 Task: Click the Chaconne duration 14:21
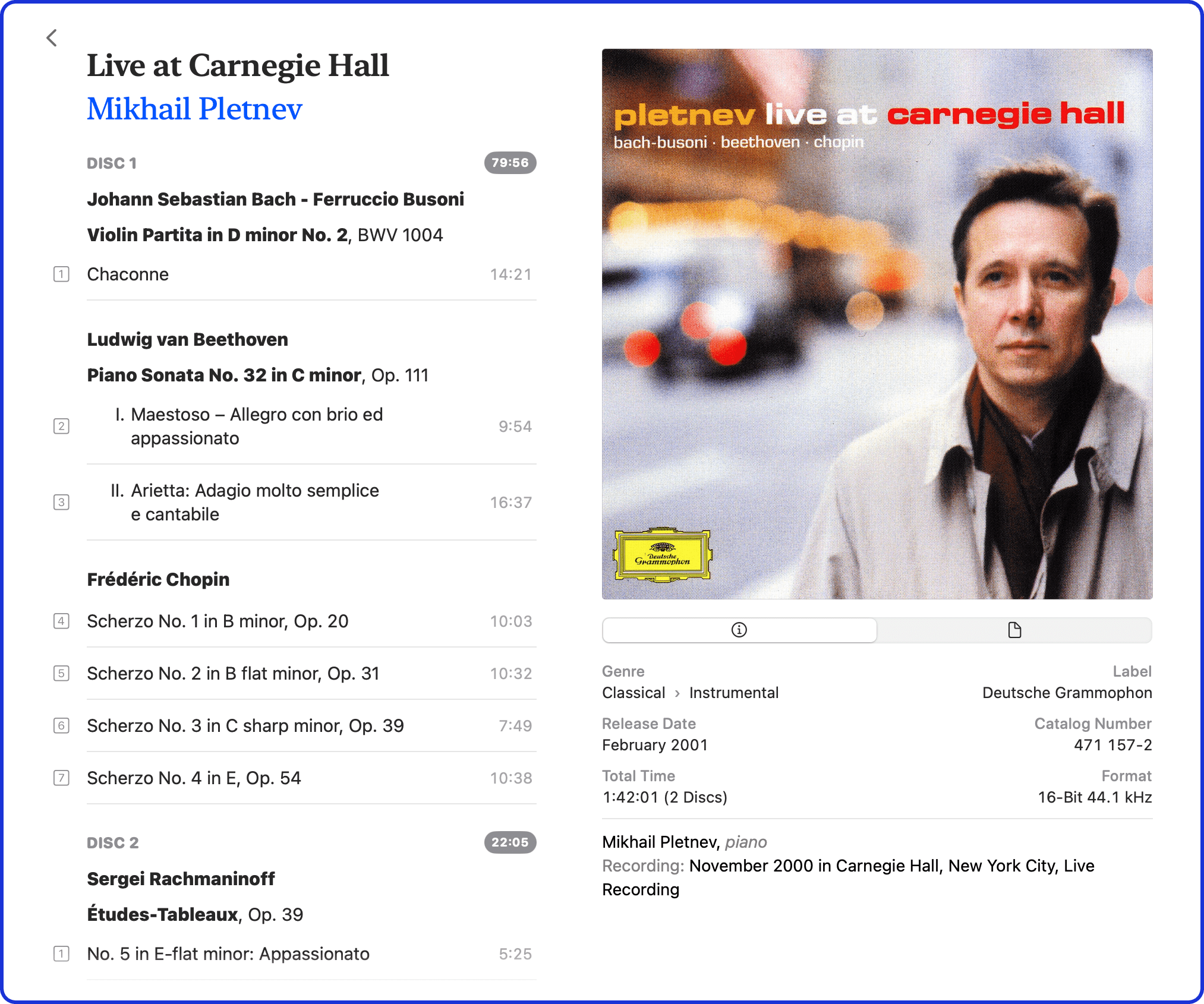pos(510,274)
